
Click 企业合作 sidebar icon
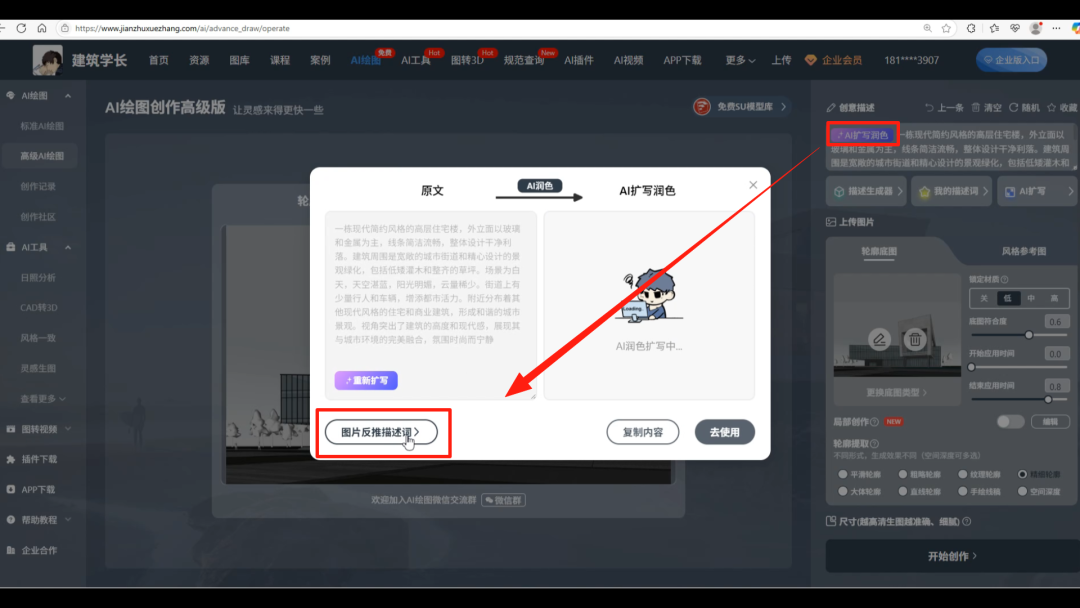pos(10,550)
